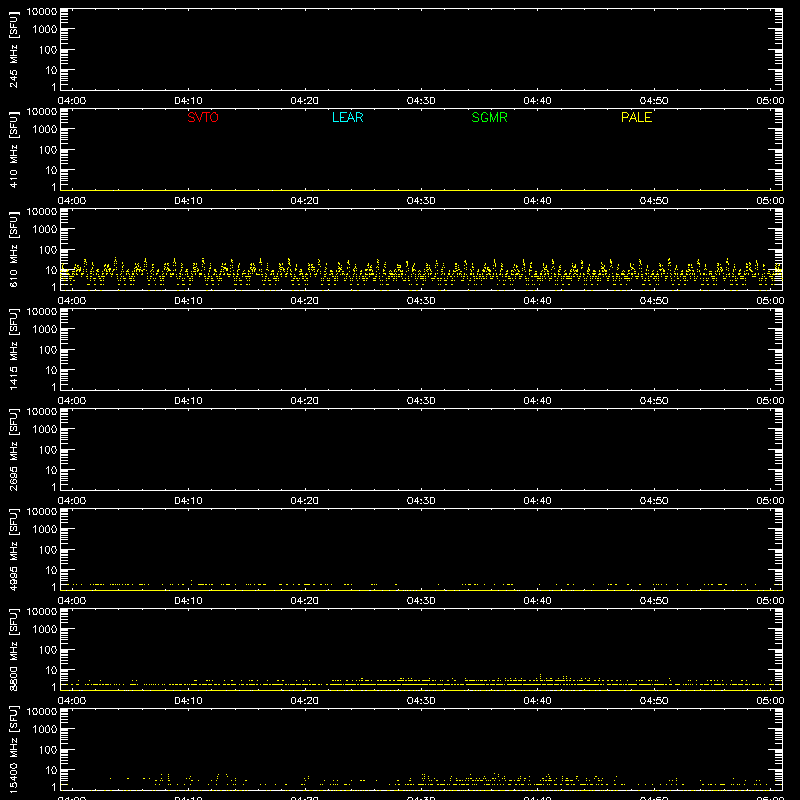Click 04:30 label below the 1415 MHz plot

tap(421, 401)
